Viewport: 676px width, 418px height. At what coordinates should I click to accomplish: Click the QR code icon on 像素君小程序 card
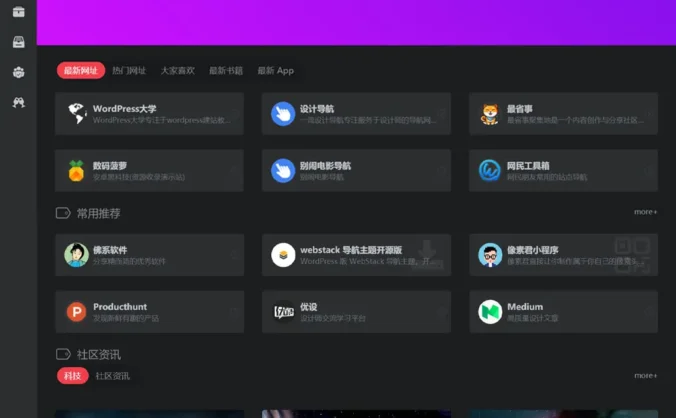(x=632, y=255)
